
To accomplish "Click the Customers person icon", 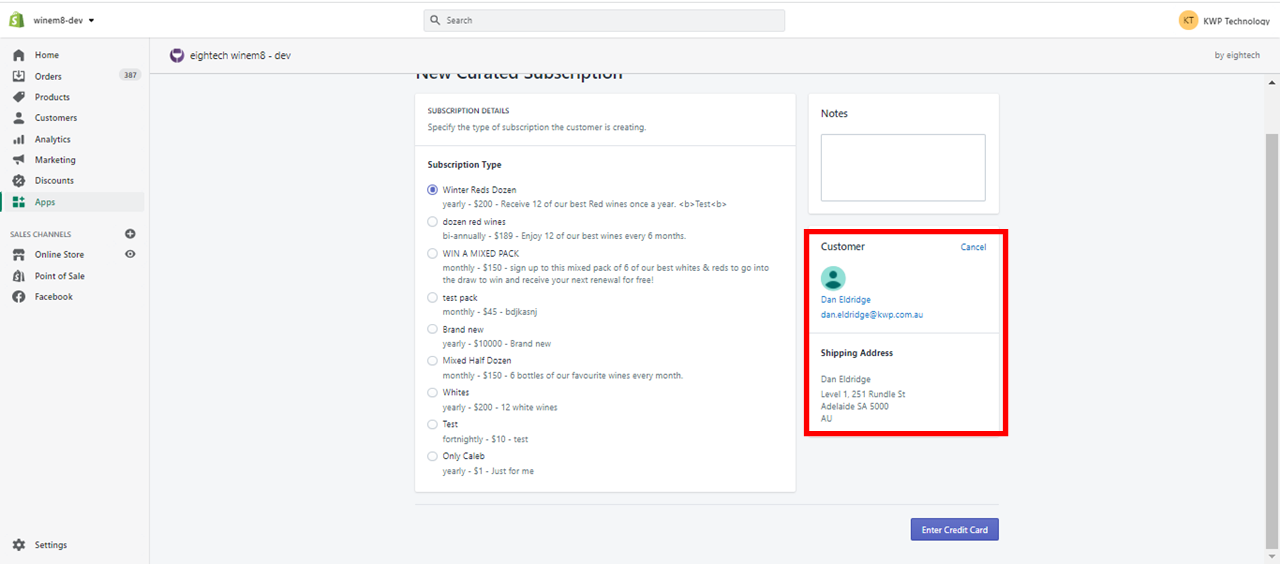I will tap(18, 118).
